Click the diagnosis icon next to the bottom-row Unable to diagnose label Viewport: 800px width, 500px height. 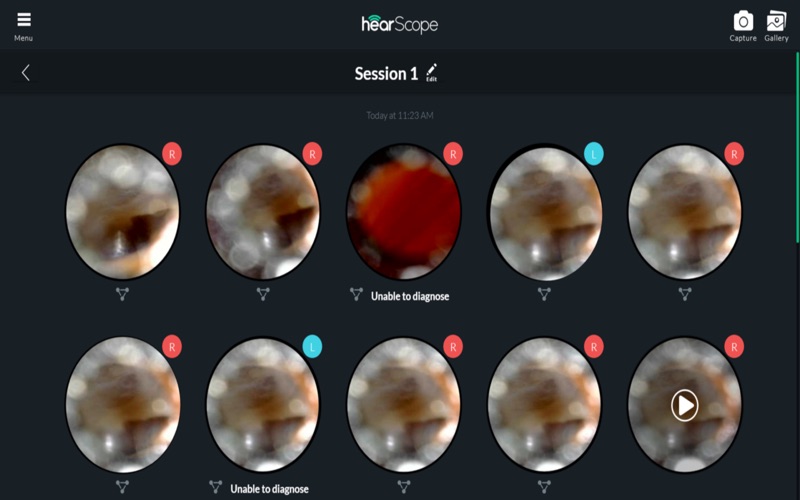tap(216, 487)
